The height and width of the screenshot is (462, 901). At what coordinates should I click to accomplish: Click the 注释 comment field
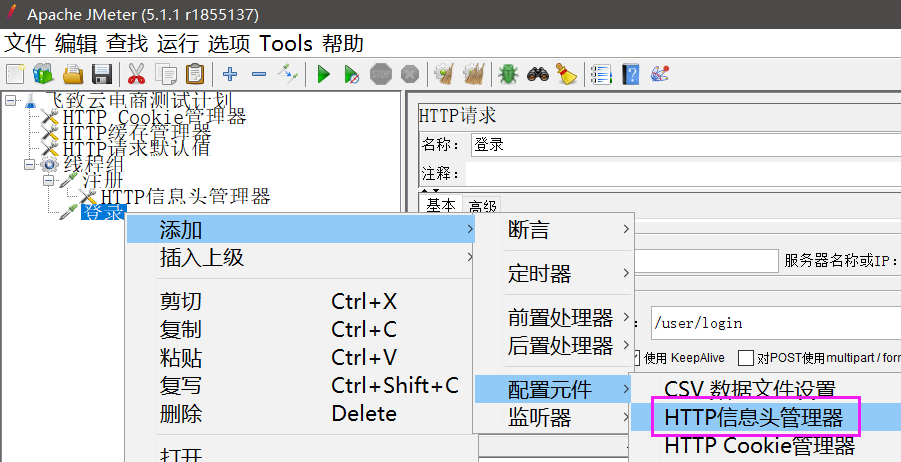tap(683, 174)
